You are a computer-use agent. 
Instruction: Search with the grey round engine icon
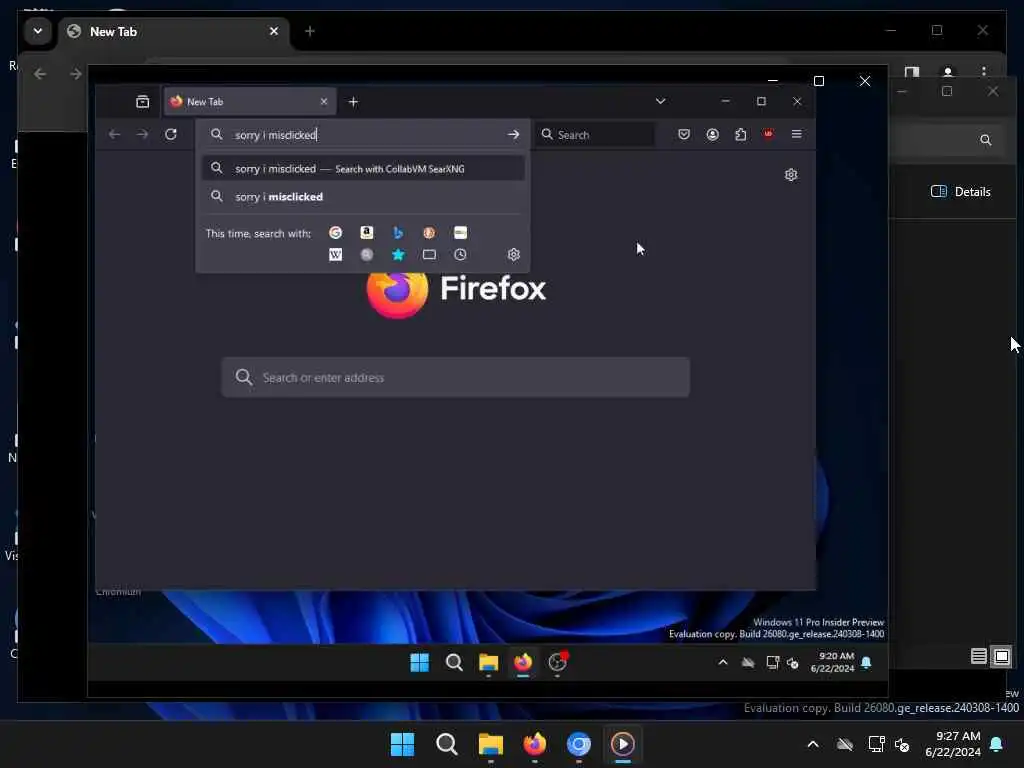pos(367,255)
